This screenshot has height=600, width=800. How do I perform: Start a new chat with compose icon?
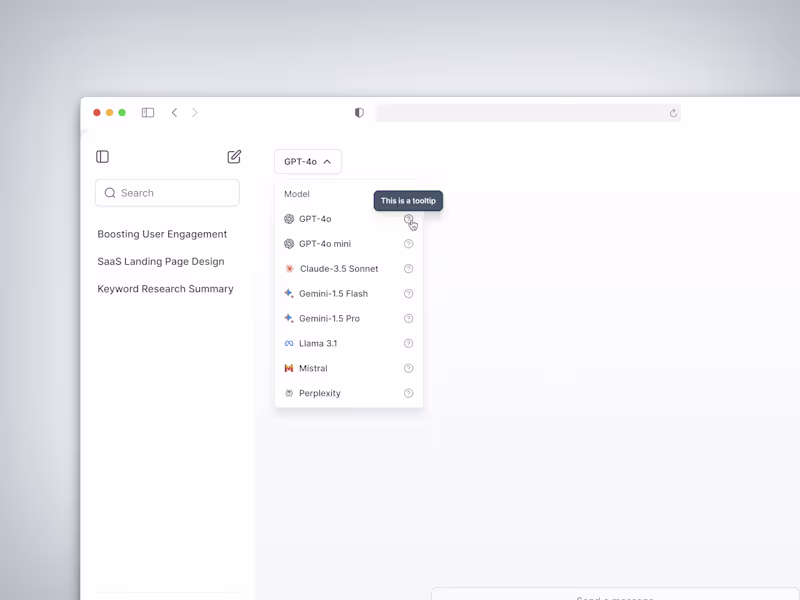pos(234,157)
